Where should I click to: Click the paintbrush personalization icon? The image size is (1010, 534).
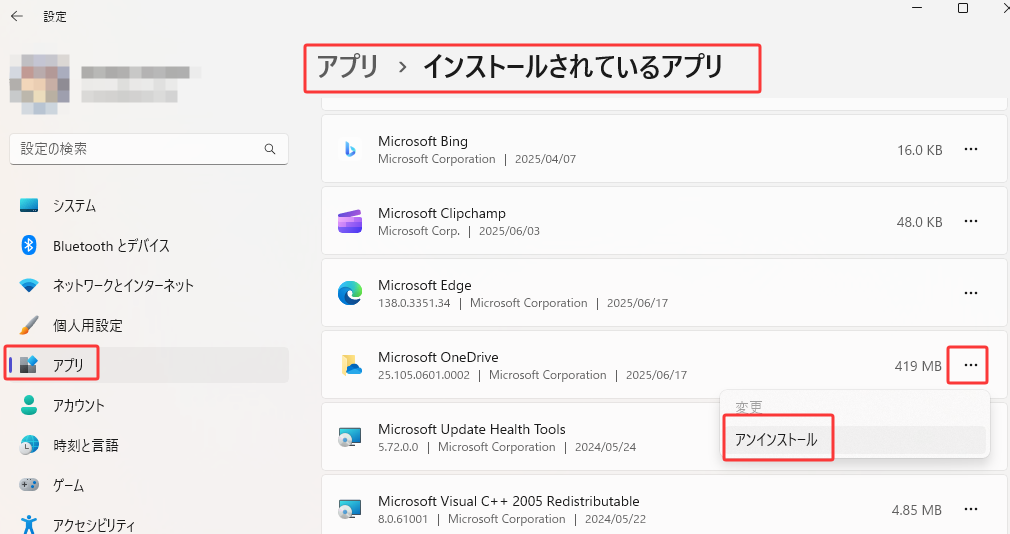point(29,325)
